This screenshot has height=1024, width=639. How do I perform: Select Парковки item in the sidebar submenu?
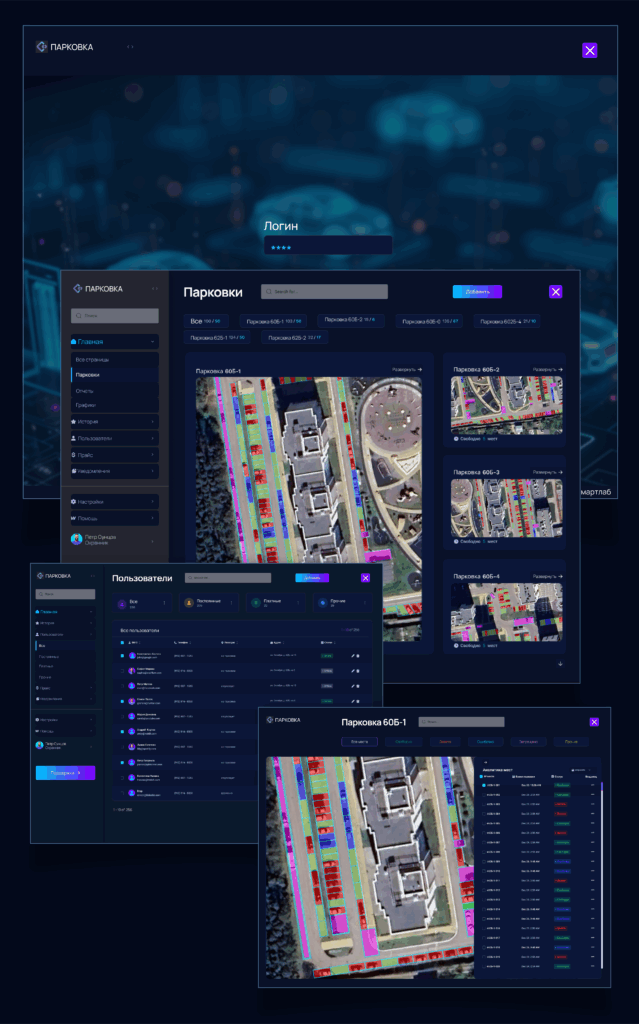(114, 375)
